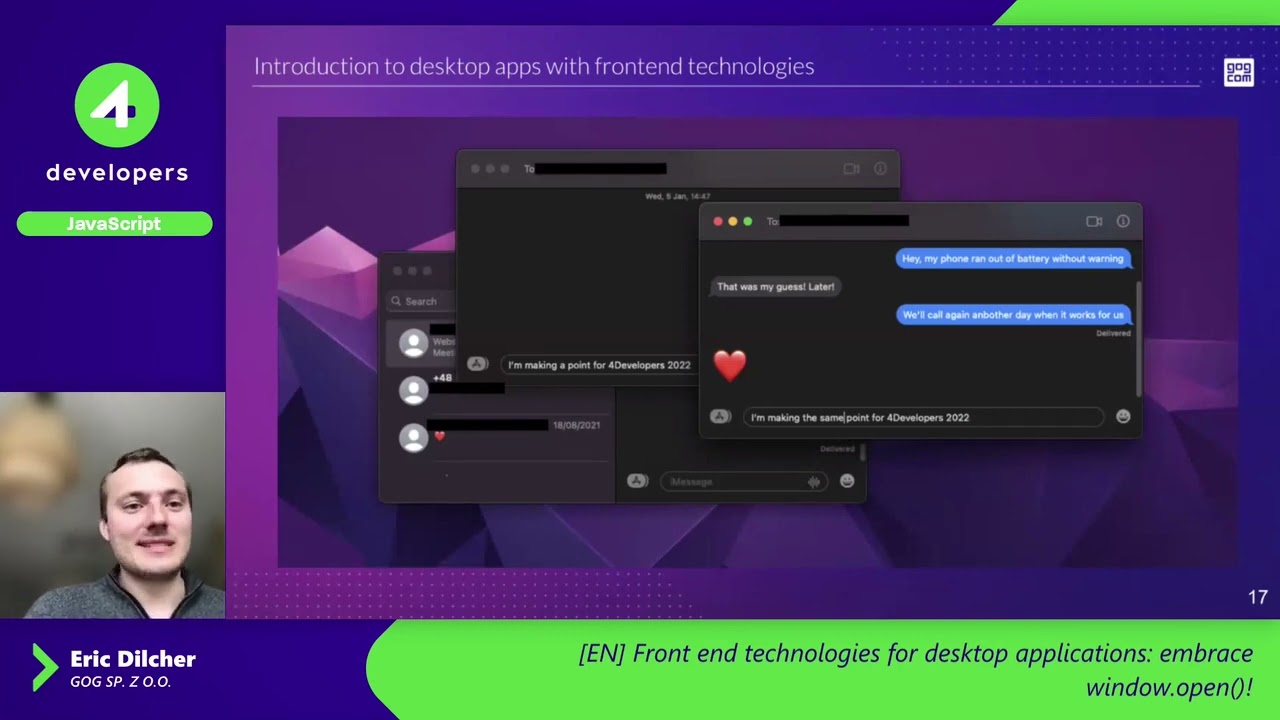The image size is (1280, 720).
Task: Click the video call icon in front Messages window
Action: point(1094,221)
